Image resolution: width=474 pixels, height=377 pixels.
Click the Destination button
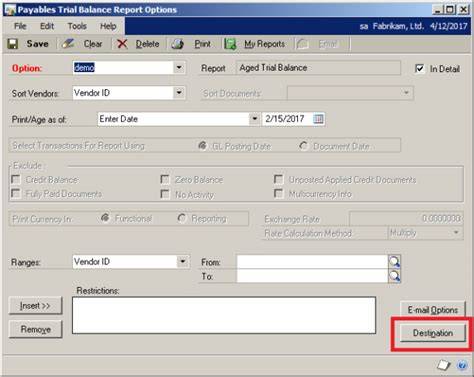point(432,333)
